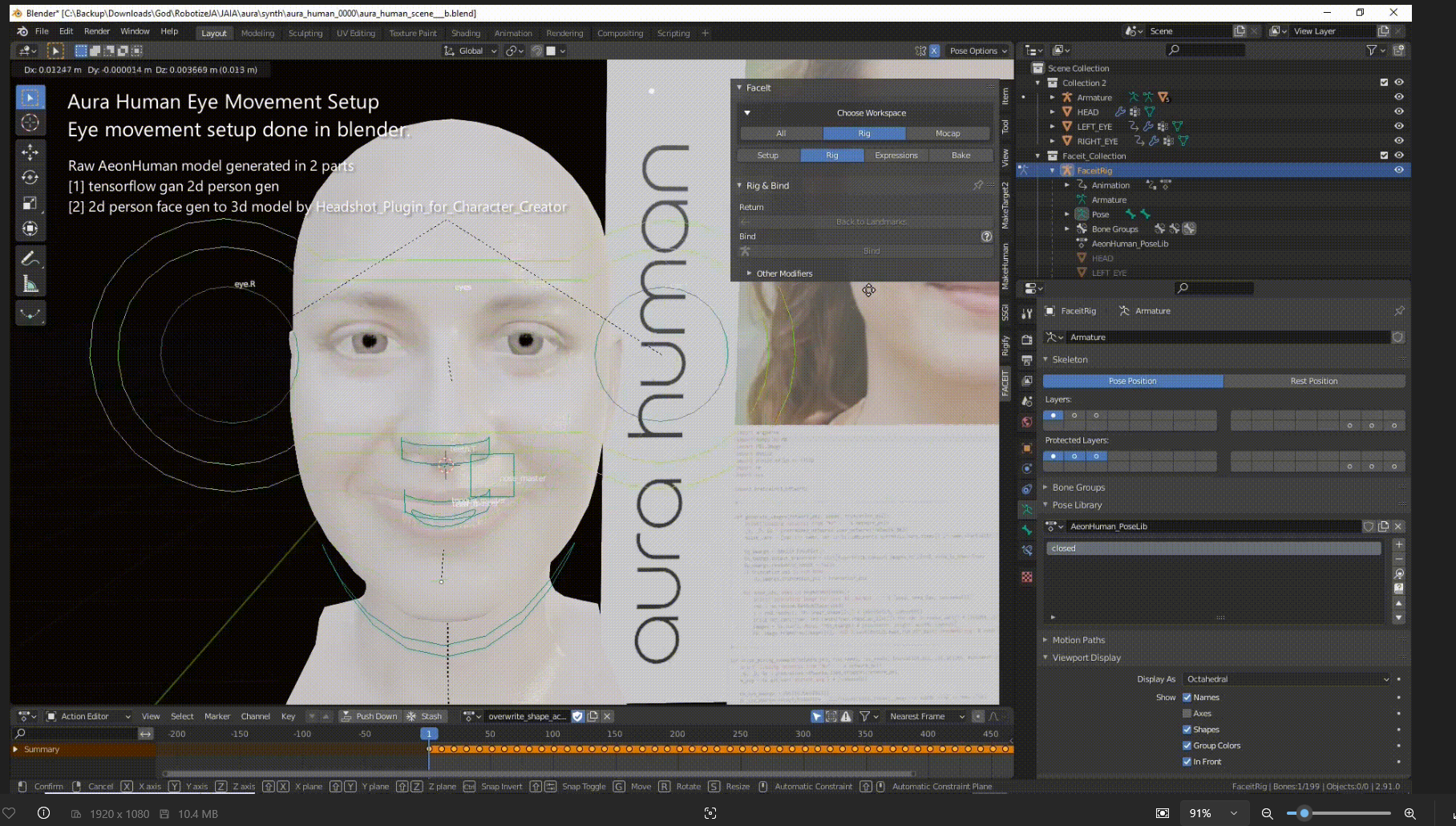Zoom in using the image viewer magnifier

[x=1409, y=813]
